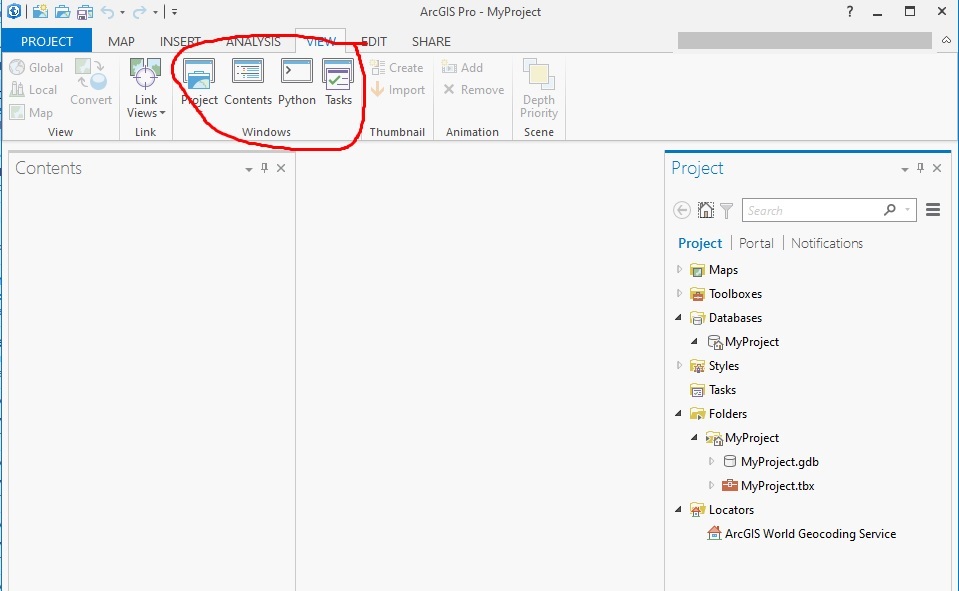The width and height of the screenshot is (959, 591).
Task: Click the Open project quick access icon
Action: (x=62, y=12)
